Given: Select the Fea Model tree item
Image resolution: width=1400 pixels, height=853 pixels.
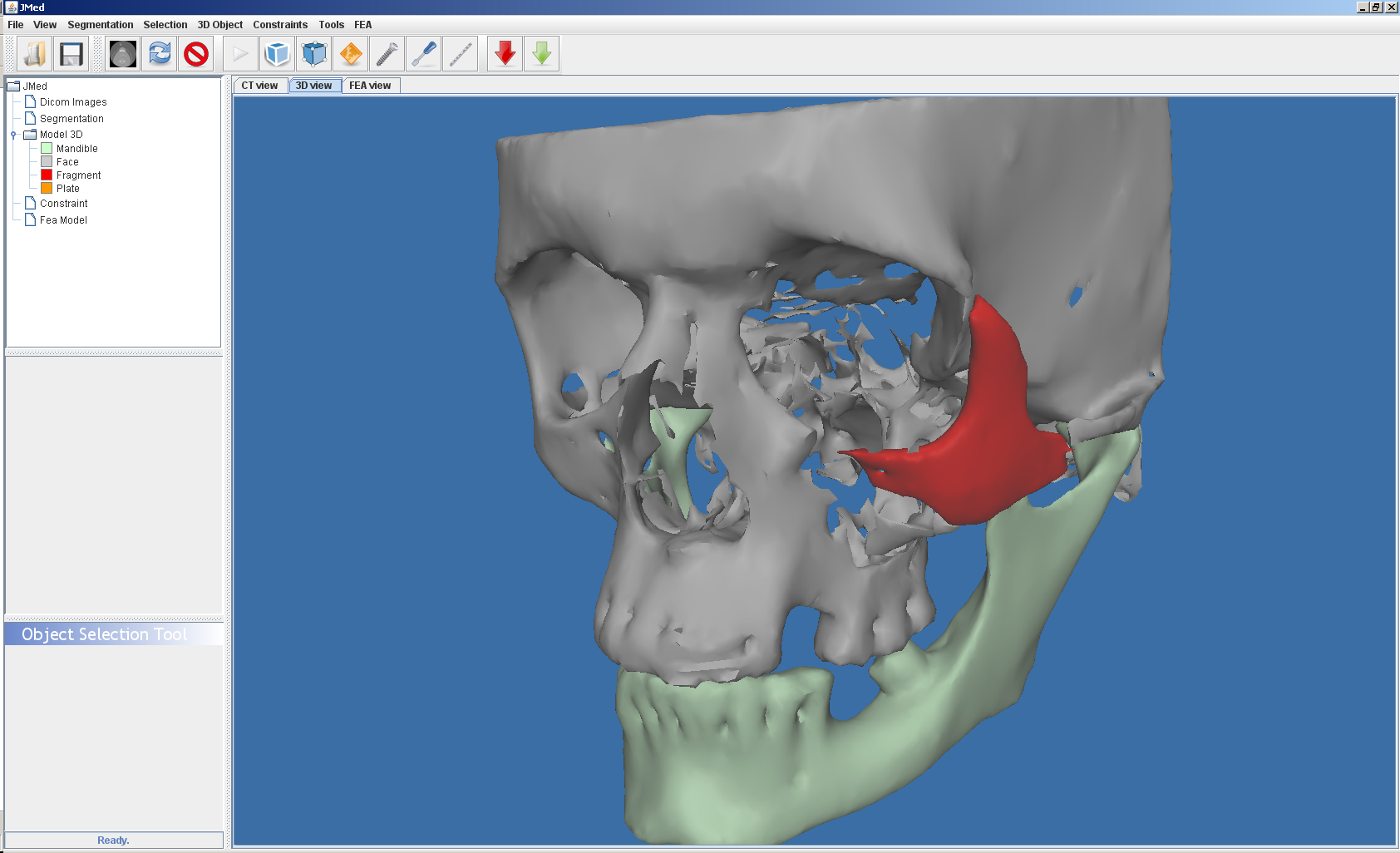Looking at the screenshot, I should (63, 220).
